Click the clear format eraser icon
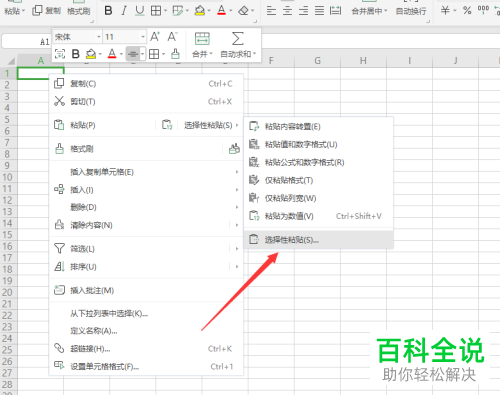Viewport: 500px width, 395px height. (x=243, y=11)
